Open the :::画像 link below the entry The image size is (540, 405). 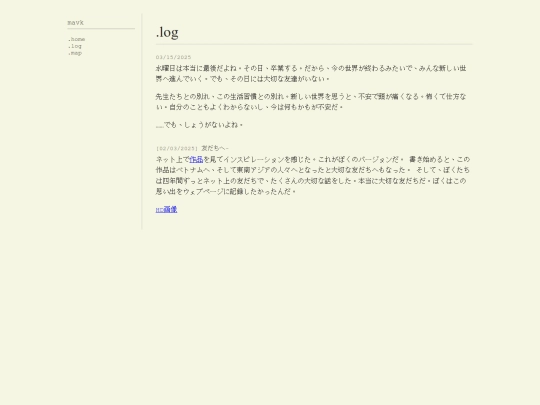(x=166, y=209)
